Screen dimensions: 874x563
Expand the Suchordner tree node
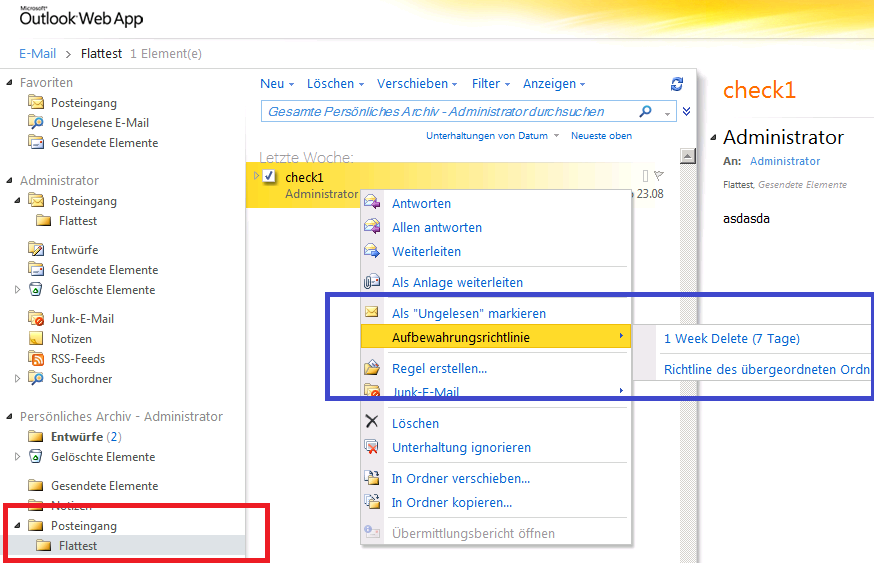(17, 379)
